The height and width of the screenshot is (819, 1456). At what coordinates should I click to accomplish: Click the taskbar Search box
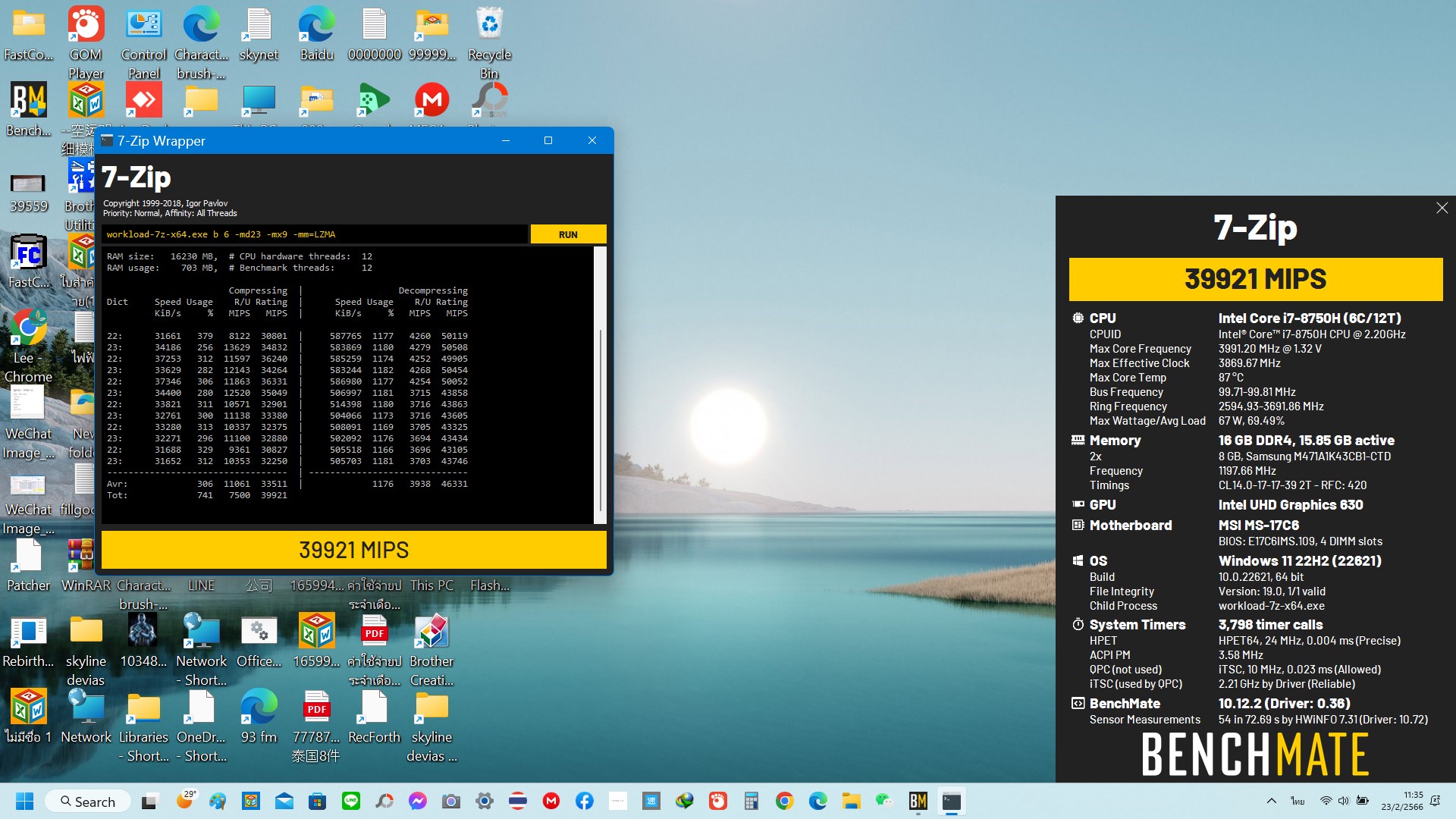pos(88,801)
